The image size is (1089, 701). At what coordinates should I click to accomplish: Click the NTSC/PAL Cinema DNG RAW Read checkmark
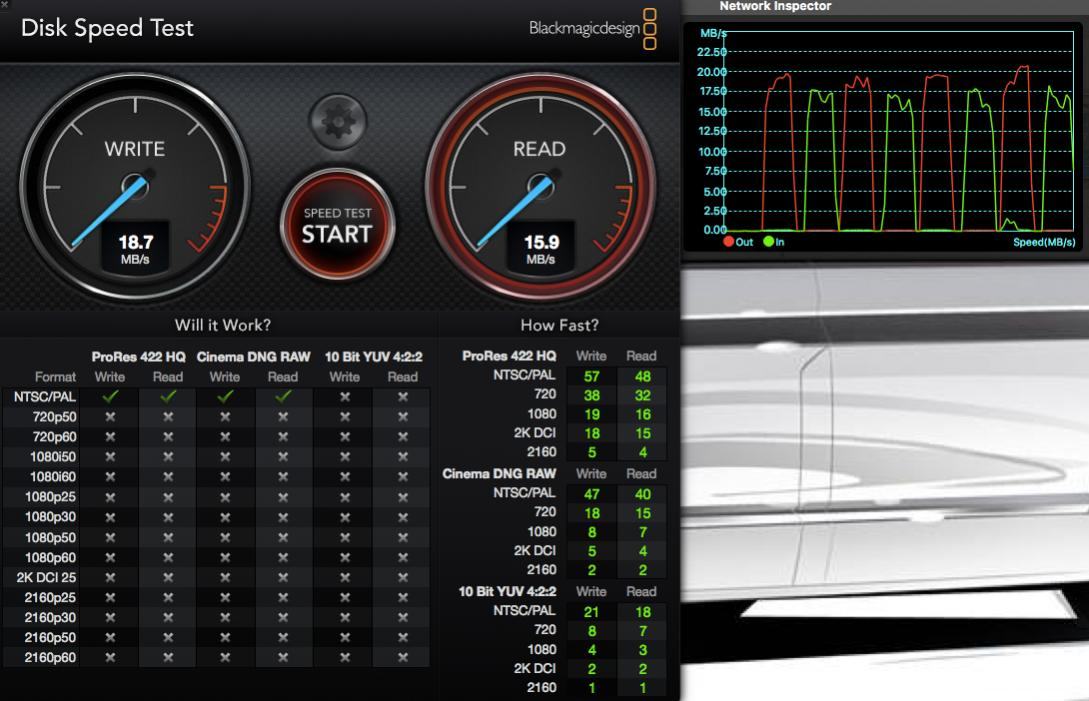pos(283,397)
